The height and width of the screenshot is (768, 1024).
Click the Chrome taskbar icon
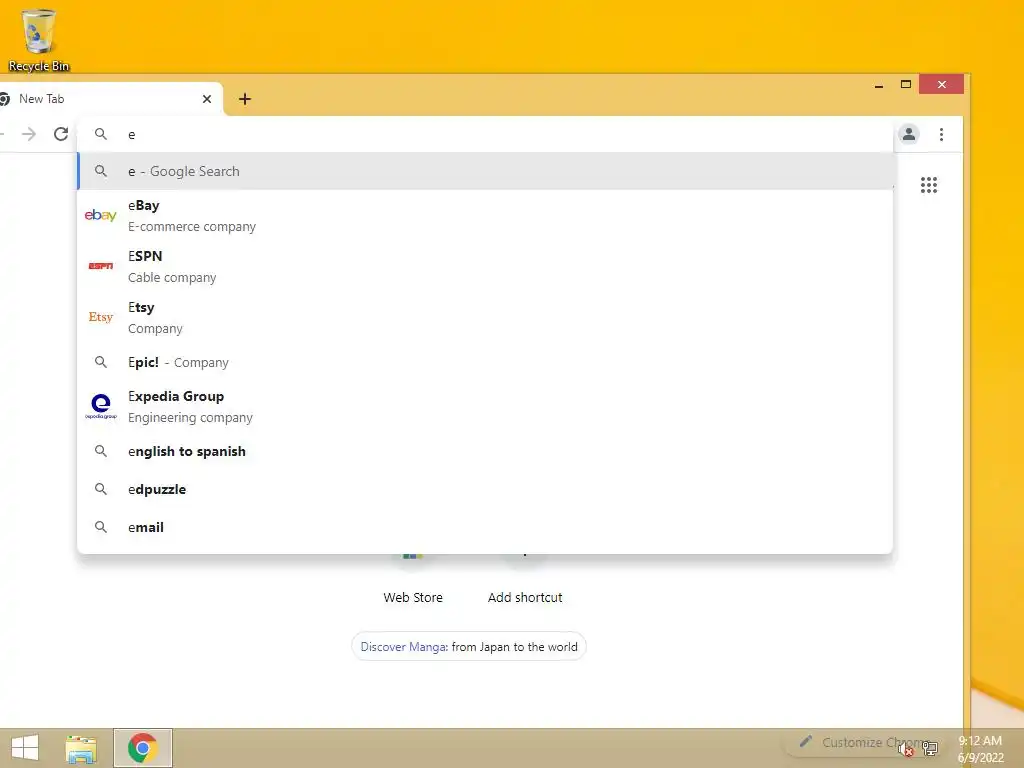pyautogui.click(x=142, y=748)
